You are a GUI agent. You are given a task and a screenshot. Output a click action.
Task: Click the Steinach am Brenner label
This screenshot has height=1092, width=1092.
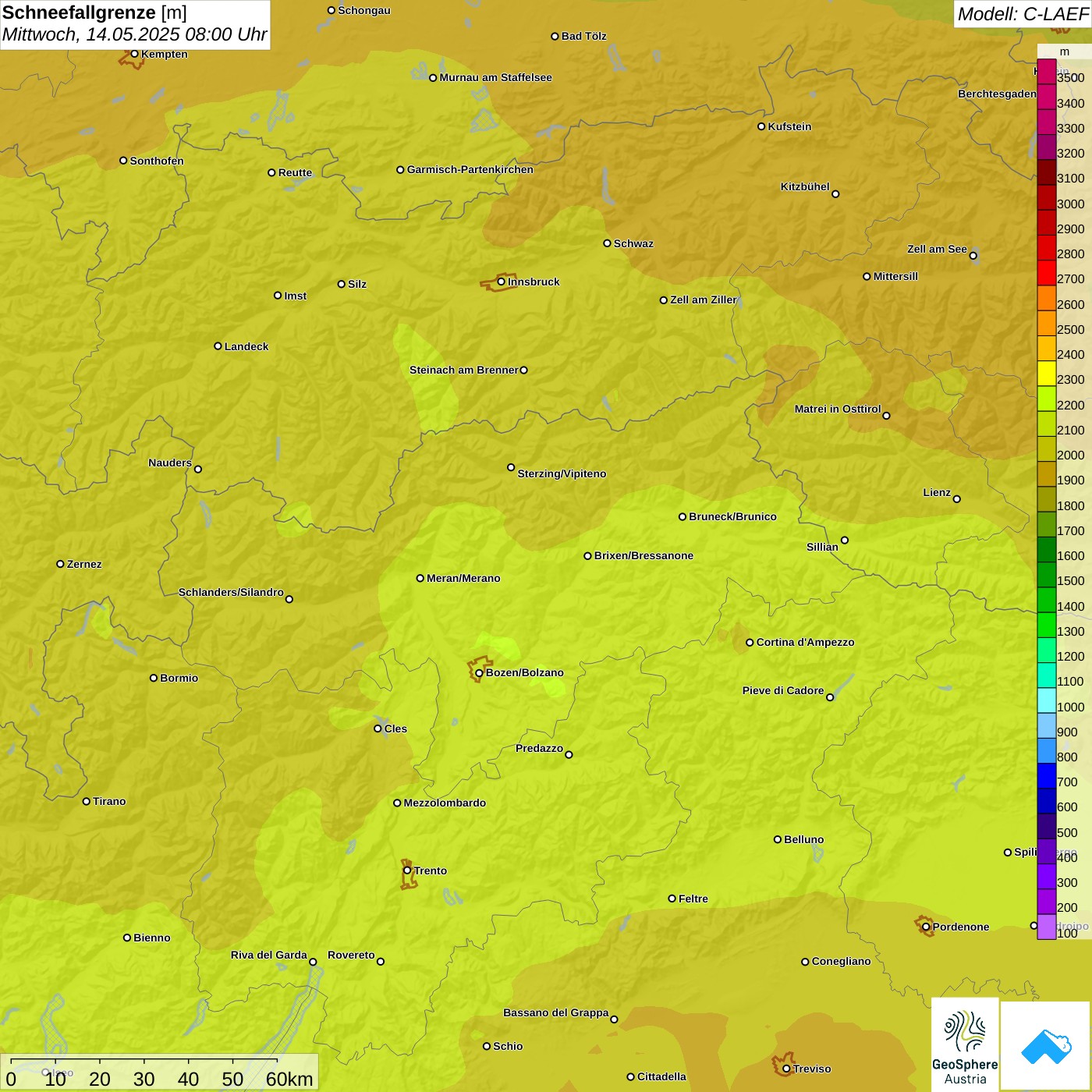[x=464, y=370]
